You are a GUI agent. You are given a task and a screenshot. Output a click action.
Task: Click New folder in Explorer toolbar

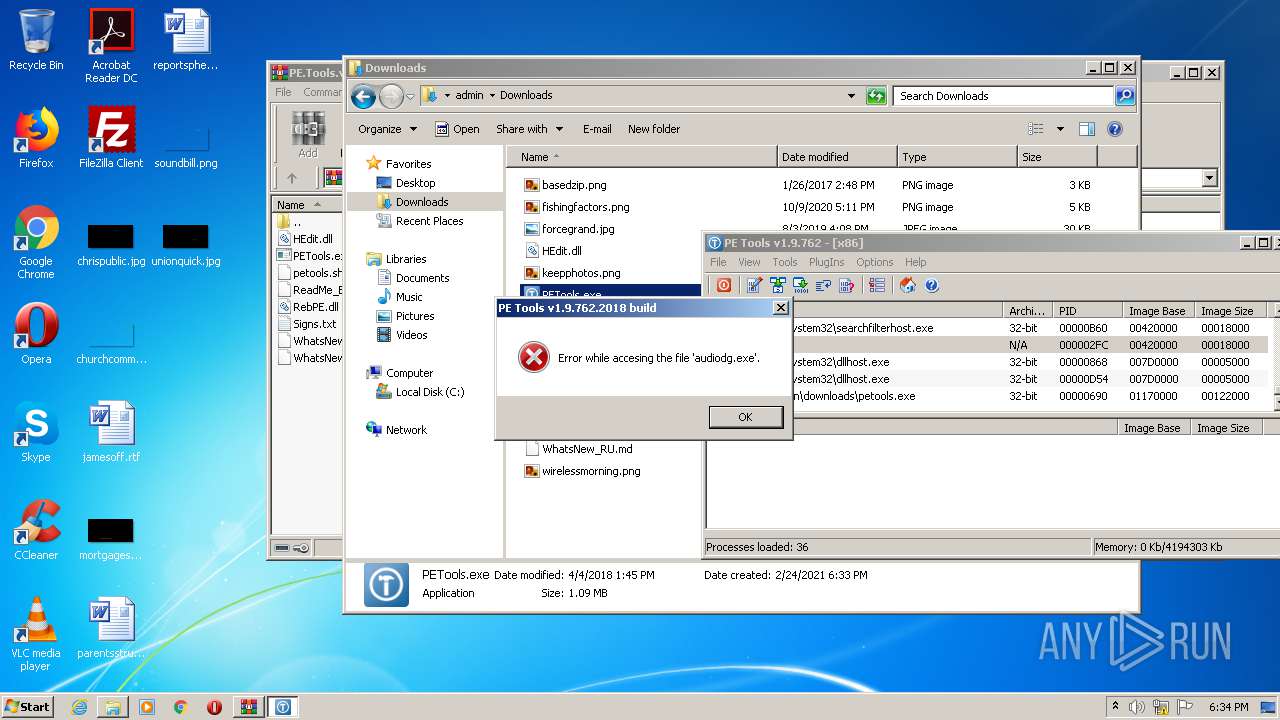click(654, 129)
